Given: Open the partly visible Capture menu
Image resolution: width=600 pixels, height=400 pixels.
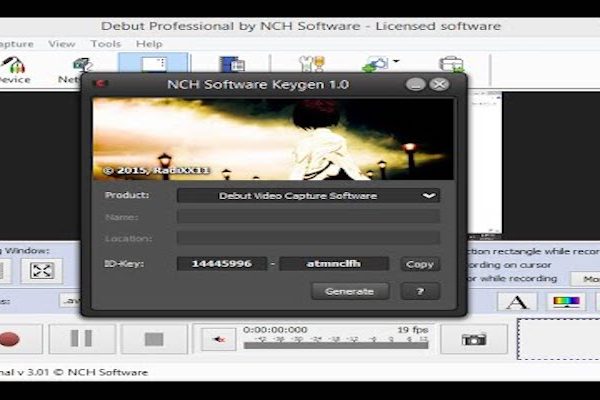Looking at the screenshot, I should click(x=16, y=44).
